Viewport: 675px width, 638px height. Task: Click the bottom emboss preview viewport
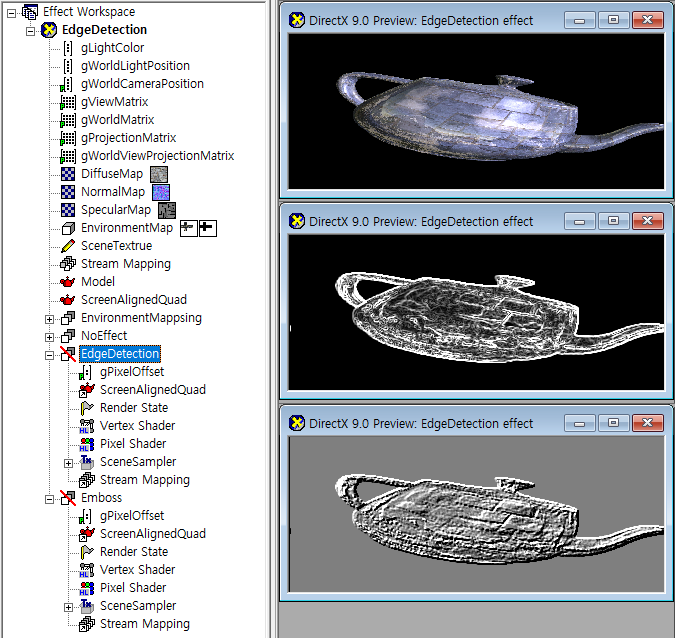coord(476,514)
